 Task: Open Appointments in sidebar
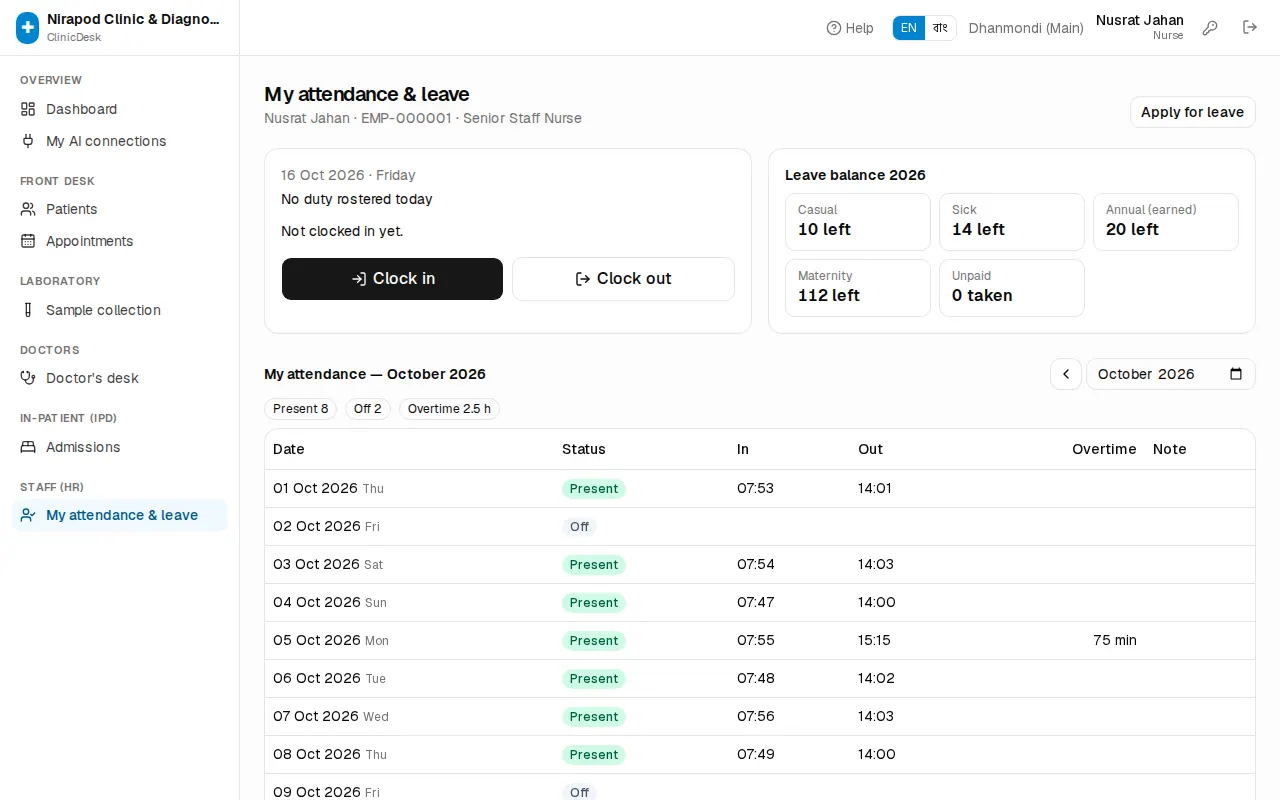[120, 241]
